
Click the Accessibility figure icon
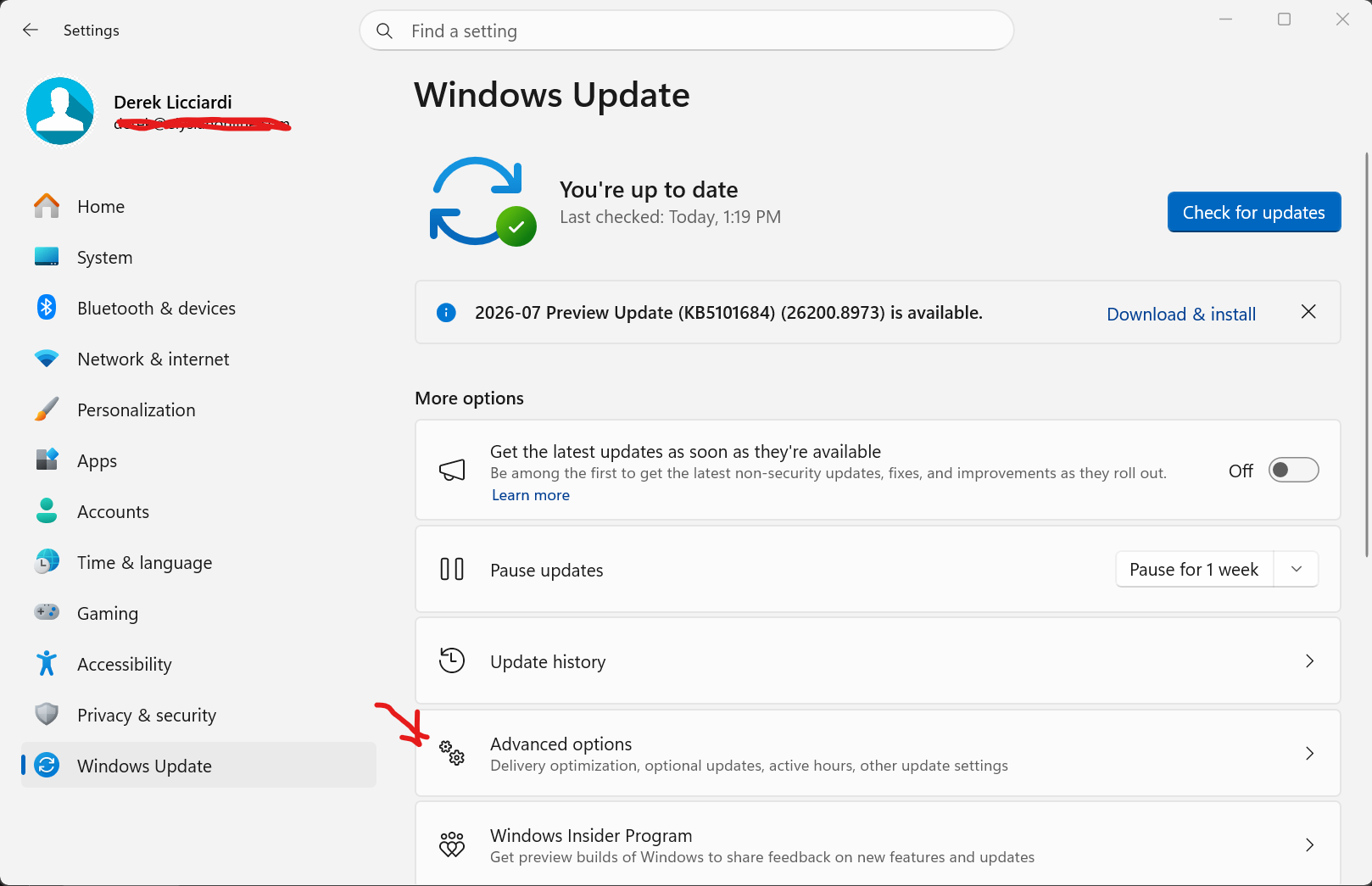tap(47, 663)
